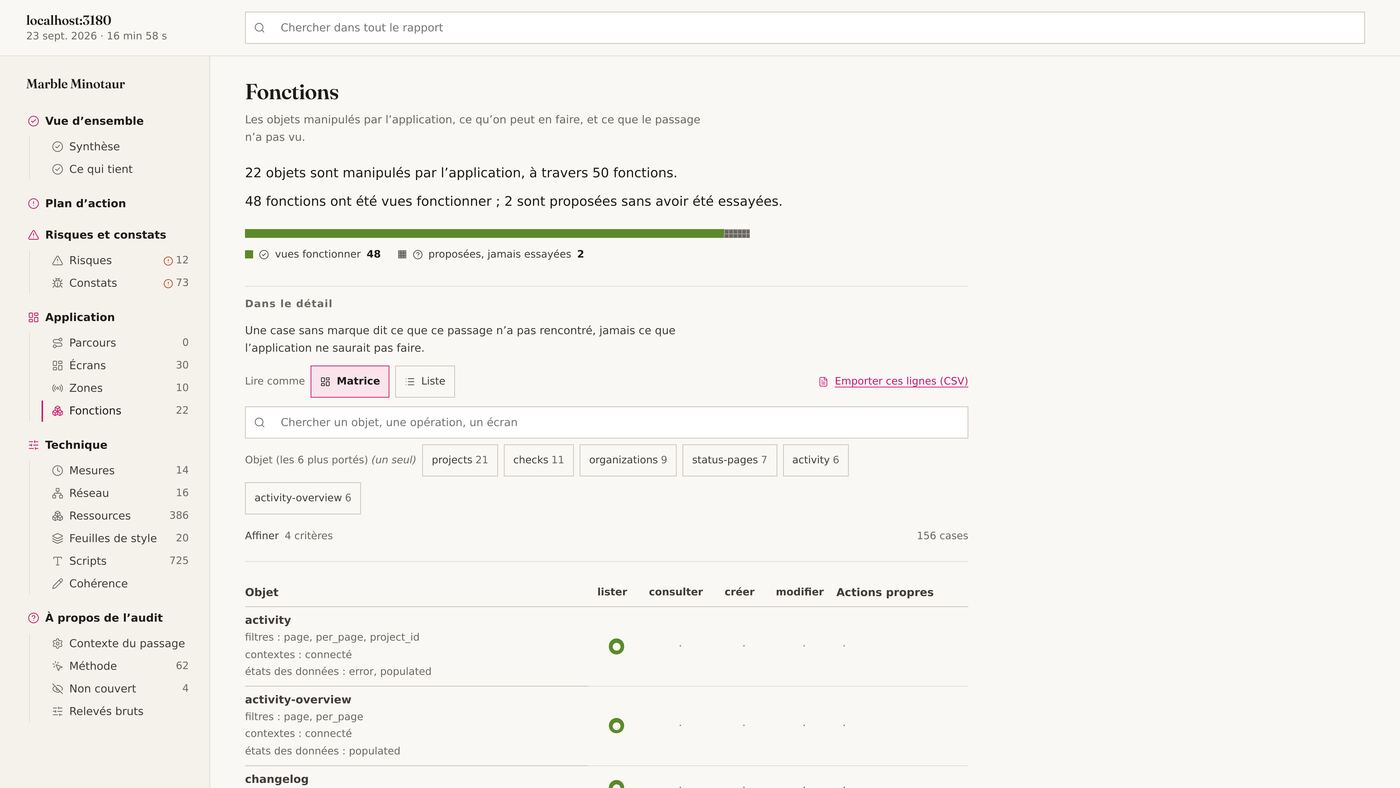Select Fonctions in the sidebar
Image resolution: width=1400 pixels, height=788 pixels.
95,411
